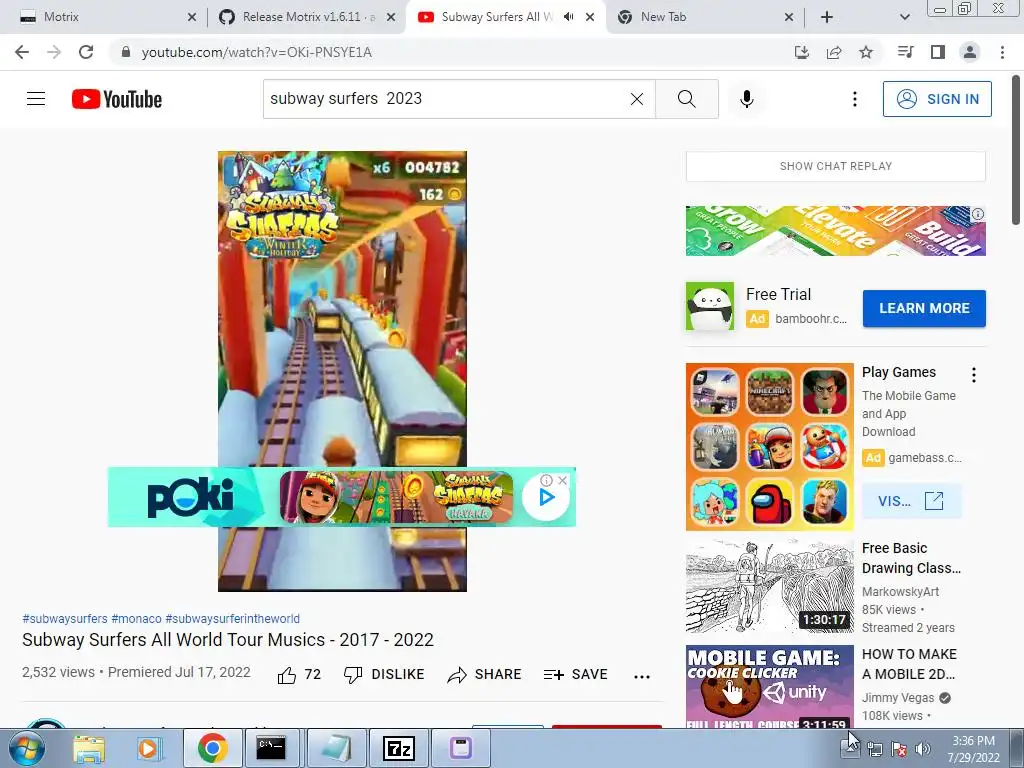Image resolution: width=1024 pixels, height=768 pixels.
Task: Click the SIGN IN button
Action: [937, 99]
